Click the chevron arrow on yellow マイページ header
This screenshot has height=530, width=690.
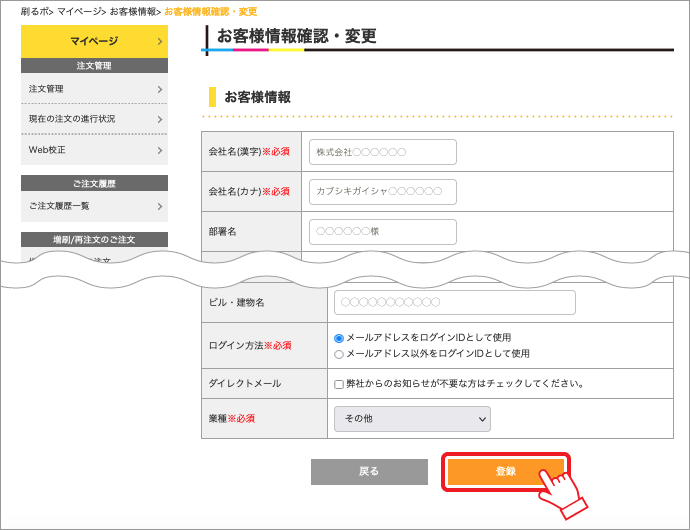point(159,41)
